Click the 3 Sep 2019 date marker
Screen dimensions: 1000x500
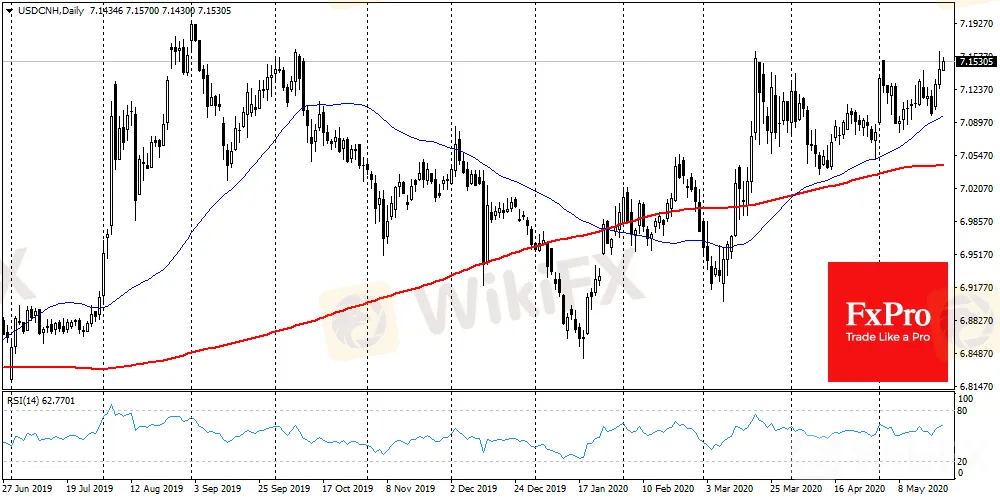point(217,489)
